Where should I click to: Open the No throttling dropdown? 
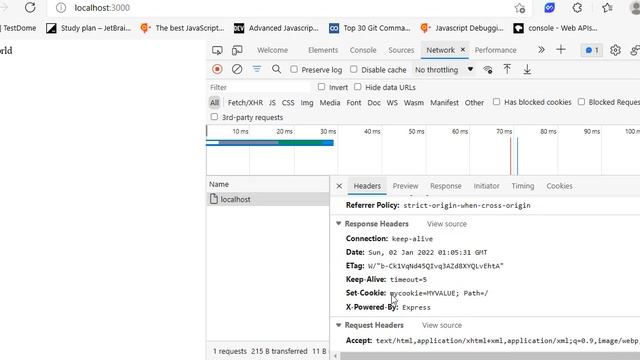[444, 70]
